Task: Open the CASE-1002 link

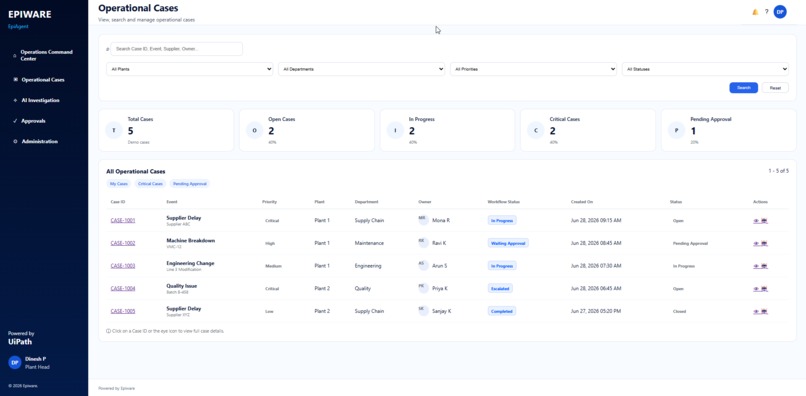Action: pos(123,243)
